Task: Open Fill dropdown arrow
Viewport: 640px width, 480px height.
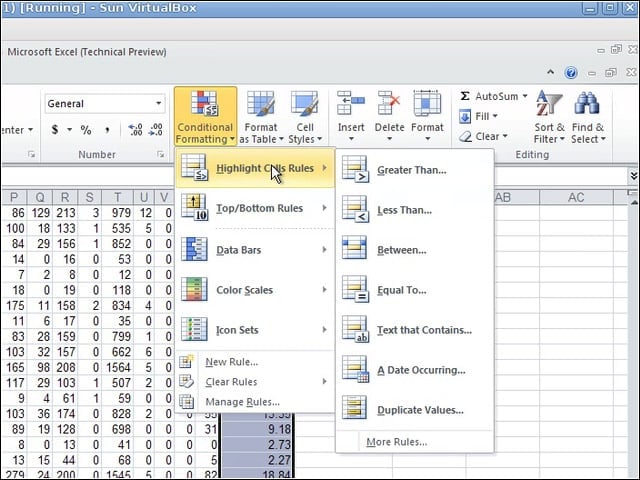Action: (x=495, y=116)
